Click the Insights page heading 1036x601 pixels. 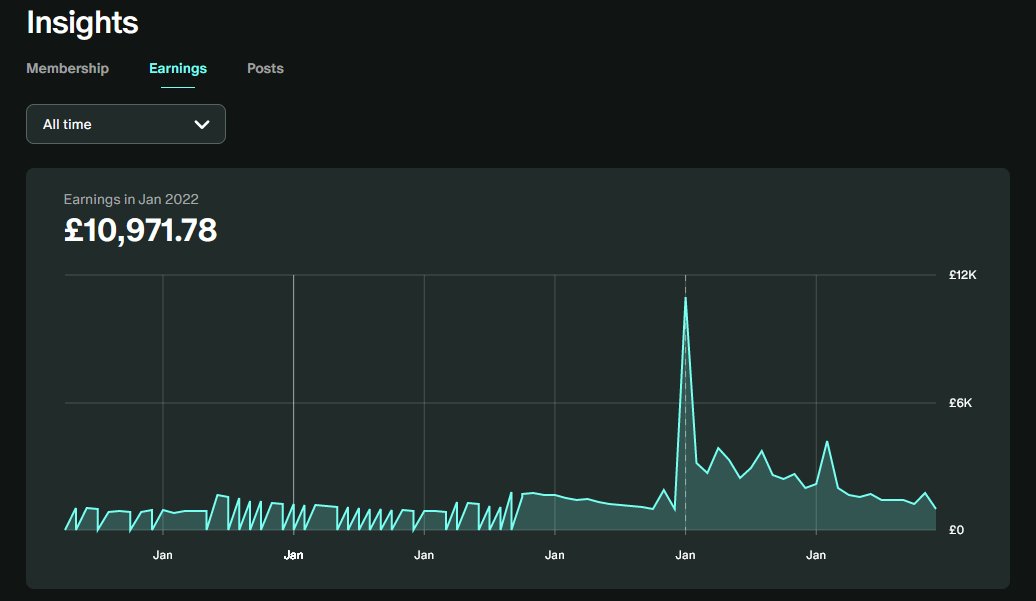(82, 22)
